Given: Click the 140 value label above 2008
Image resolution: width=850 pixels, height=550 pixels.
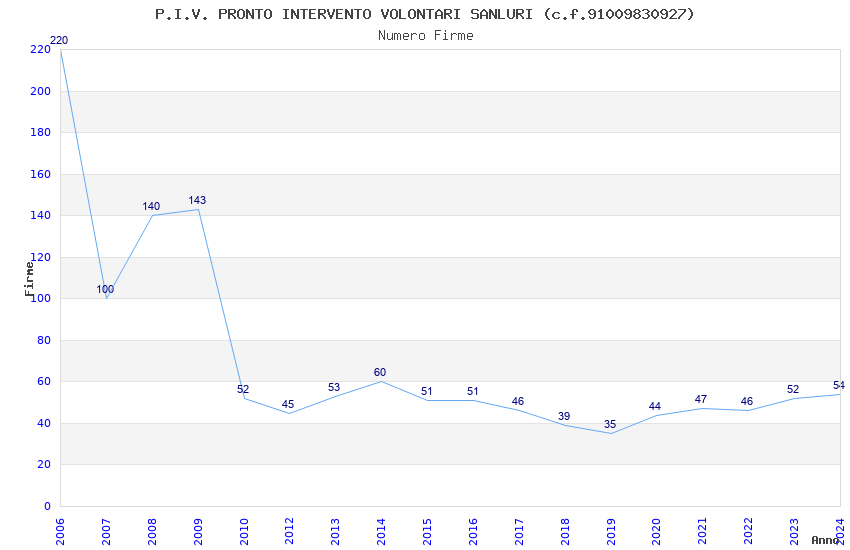Looking at the screenshot, I should (151, 206).
